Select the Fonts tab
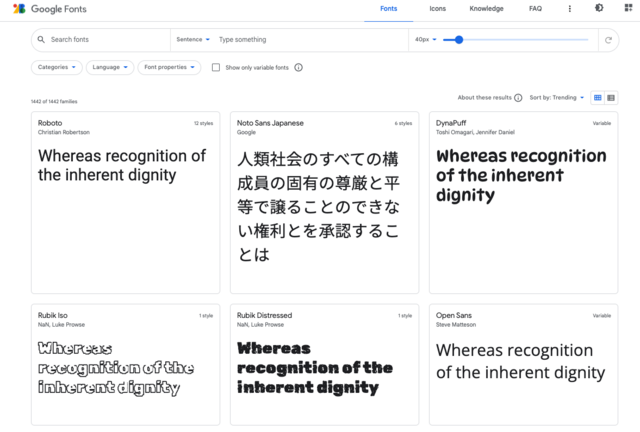The height and width of the screenshot is (432, 640). coord(388,9)
